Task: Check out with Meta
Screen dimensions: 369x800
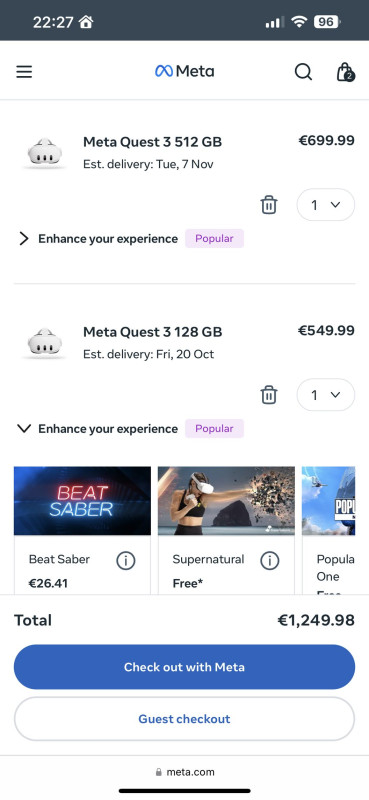Action: (x=184, y=667)
